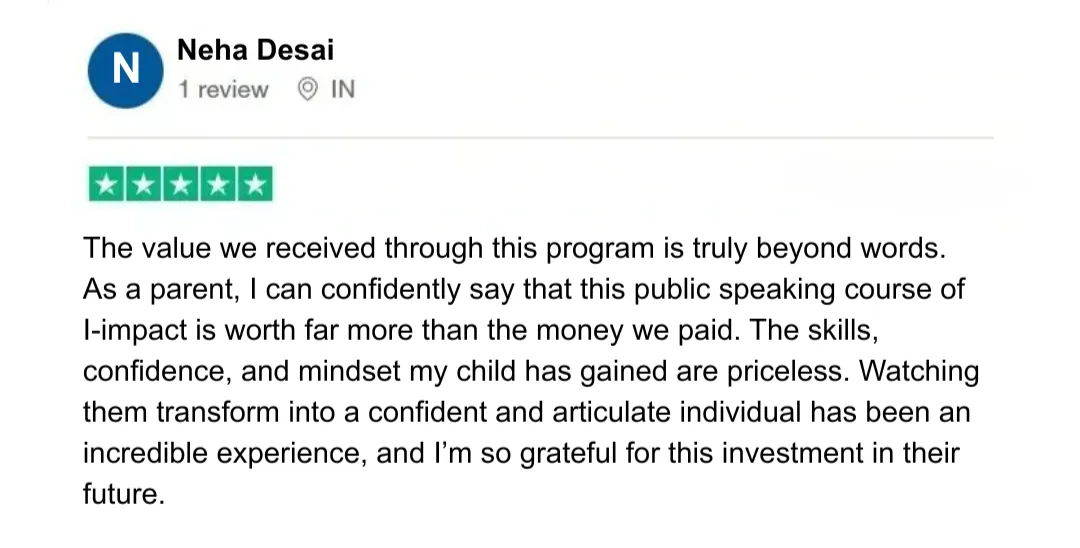Click the word "Watching" in the review

point(919,371)
